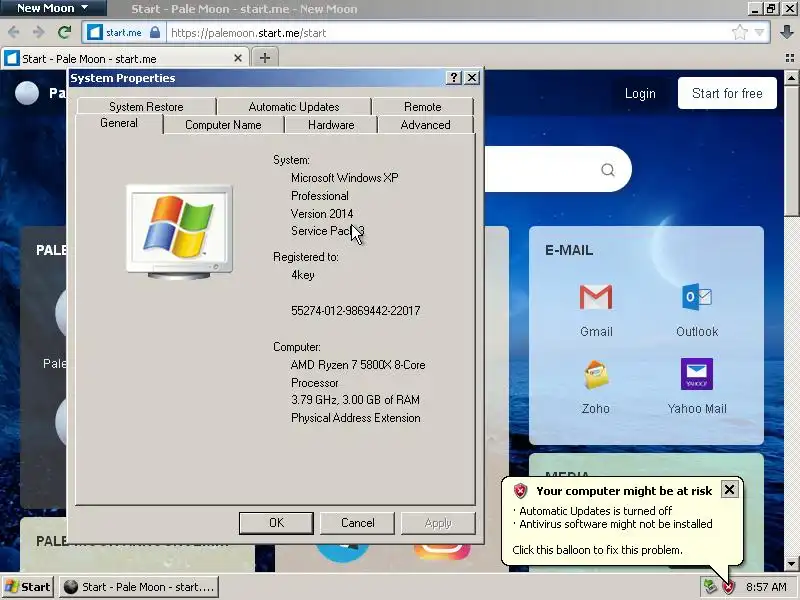The width and height of the screenshot is (800, 600).
Task: Open the Gmail shortcut icon
Action: tap(596, 297)
